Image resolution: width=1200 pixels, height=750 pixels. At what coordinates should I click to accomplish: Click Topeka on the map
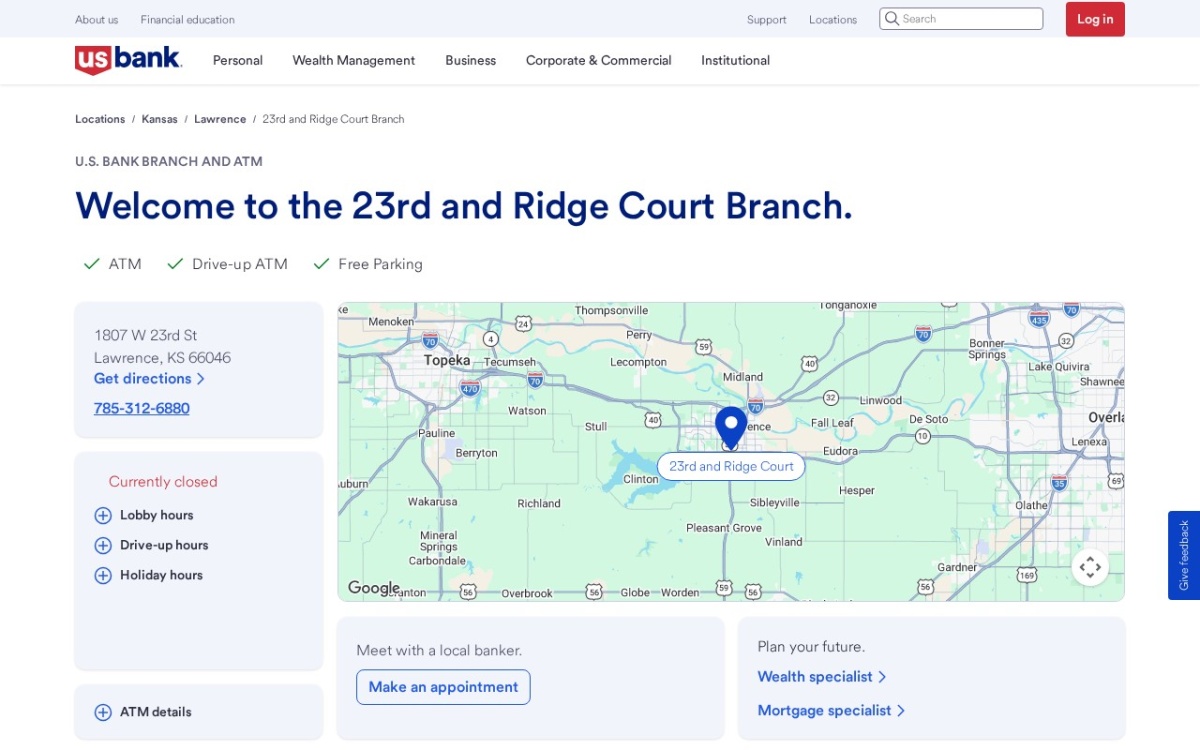447,360
